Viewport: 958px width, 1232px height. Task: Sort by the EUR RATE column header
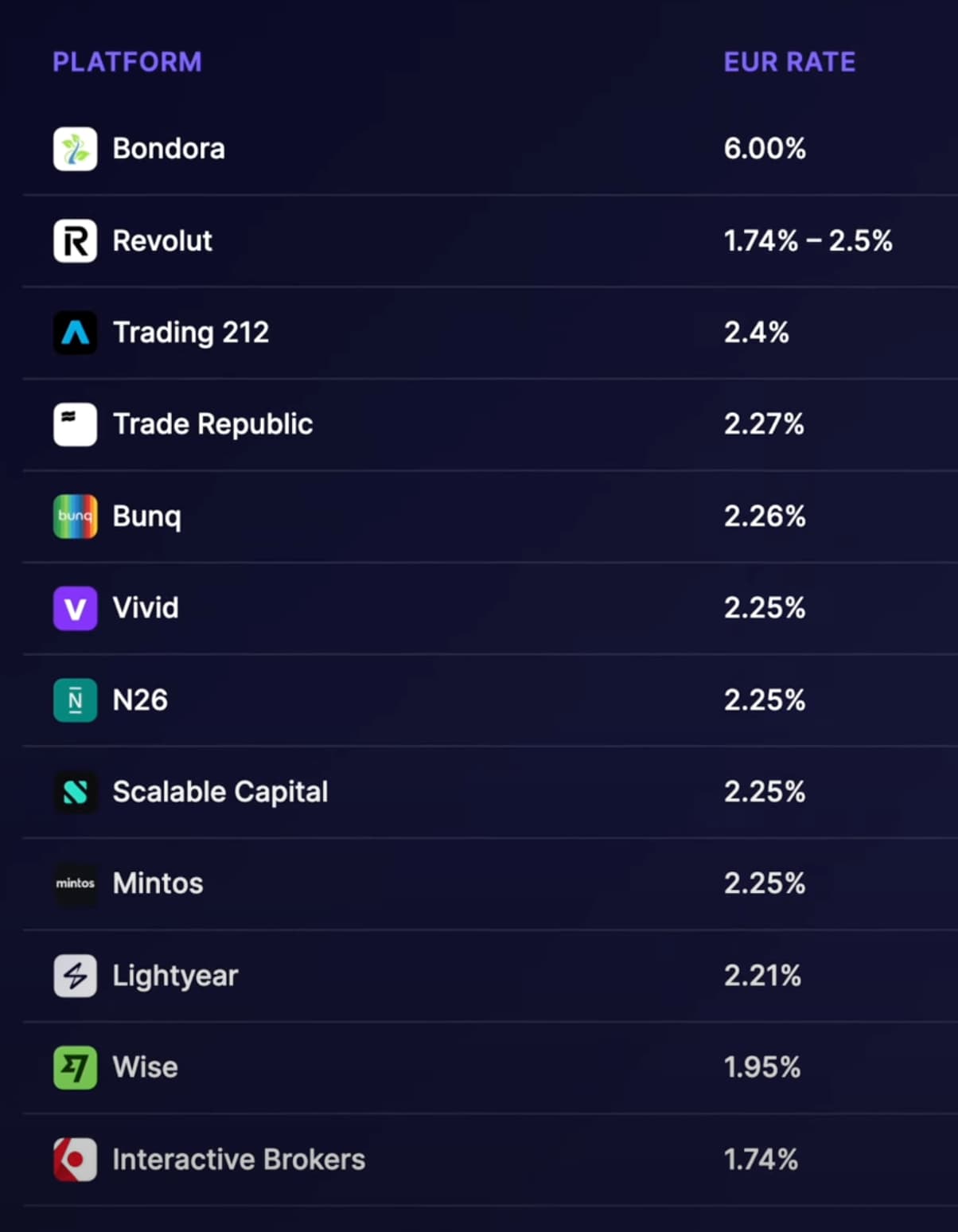[789, 62]
